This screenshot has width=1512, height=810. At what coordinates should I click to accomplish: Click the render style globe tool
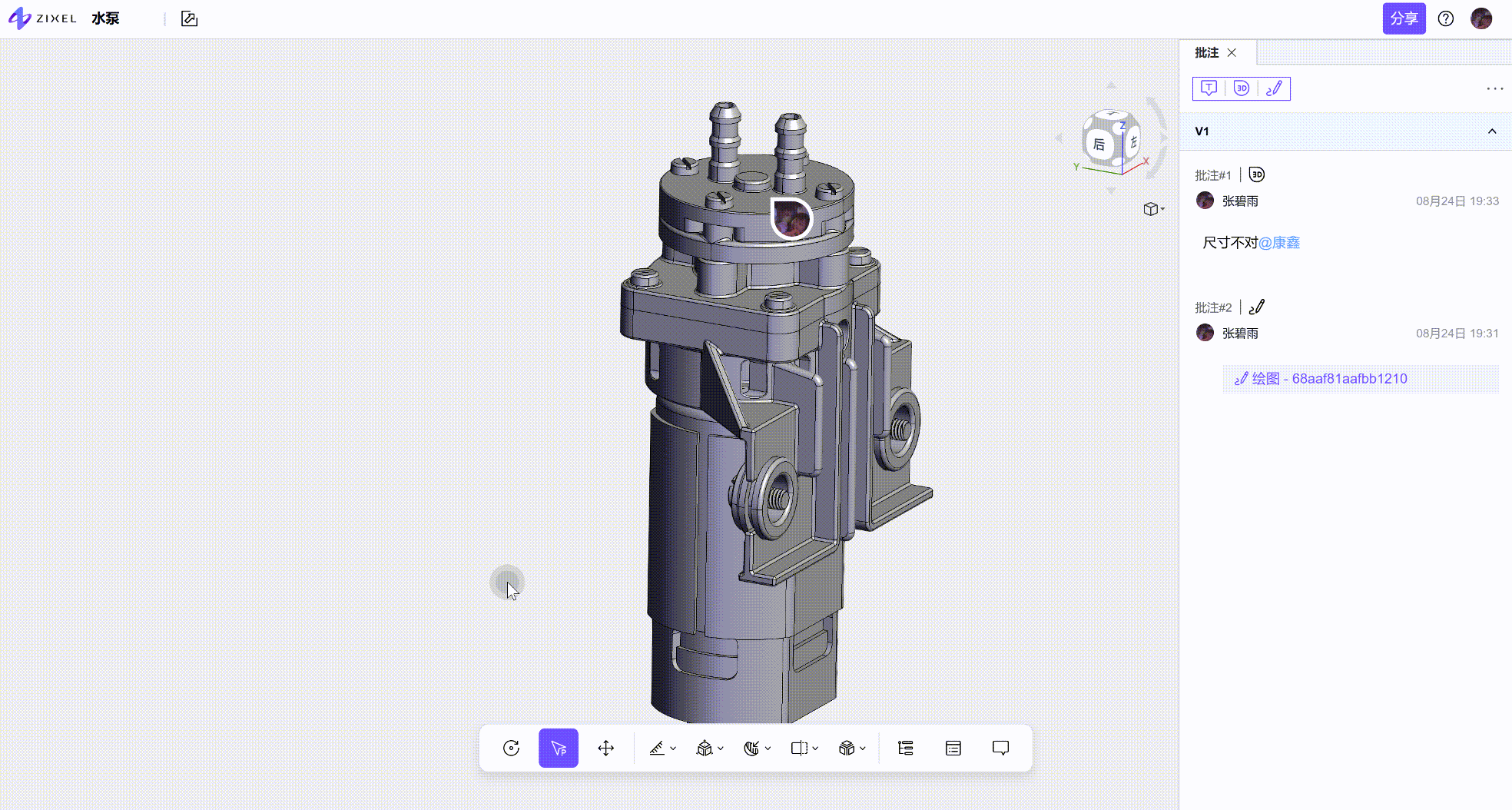pyautogui.click(x=751, y=748)
